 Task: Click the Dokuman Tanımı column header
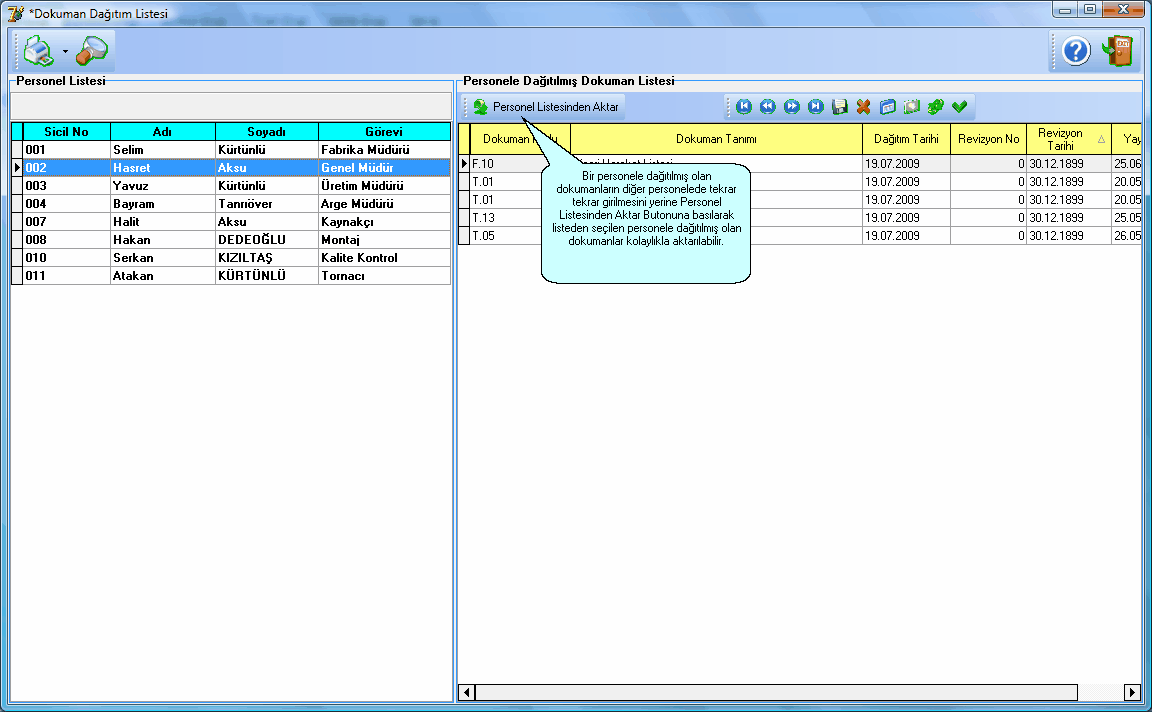[716, 139]
